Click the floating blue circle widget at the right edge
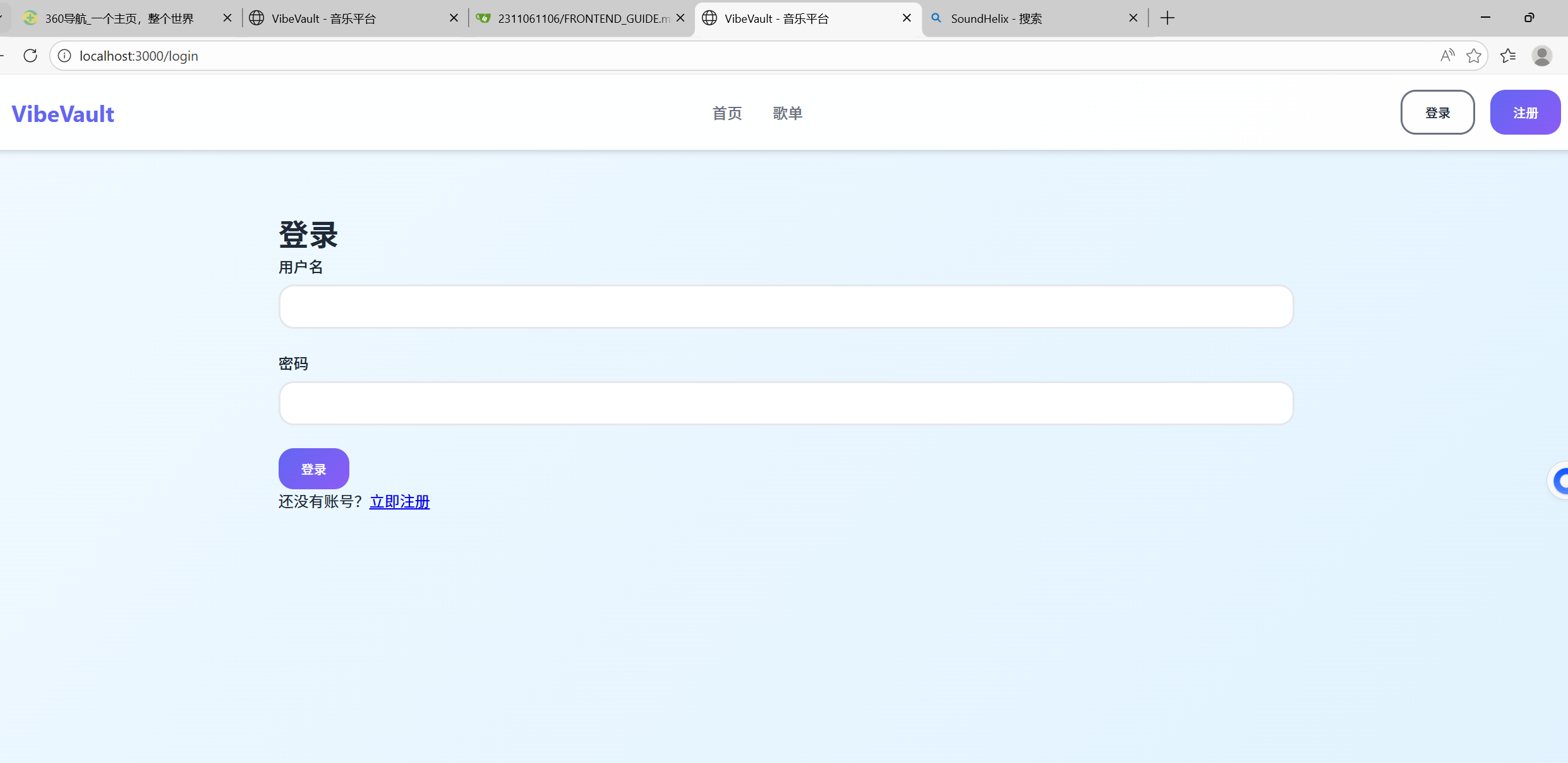 (x=1560, y=481)
